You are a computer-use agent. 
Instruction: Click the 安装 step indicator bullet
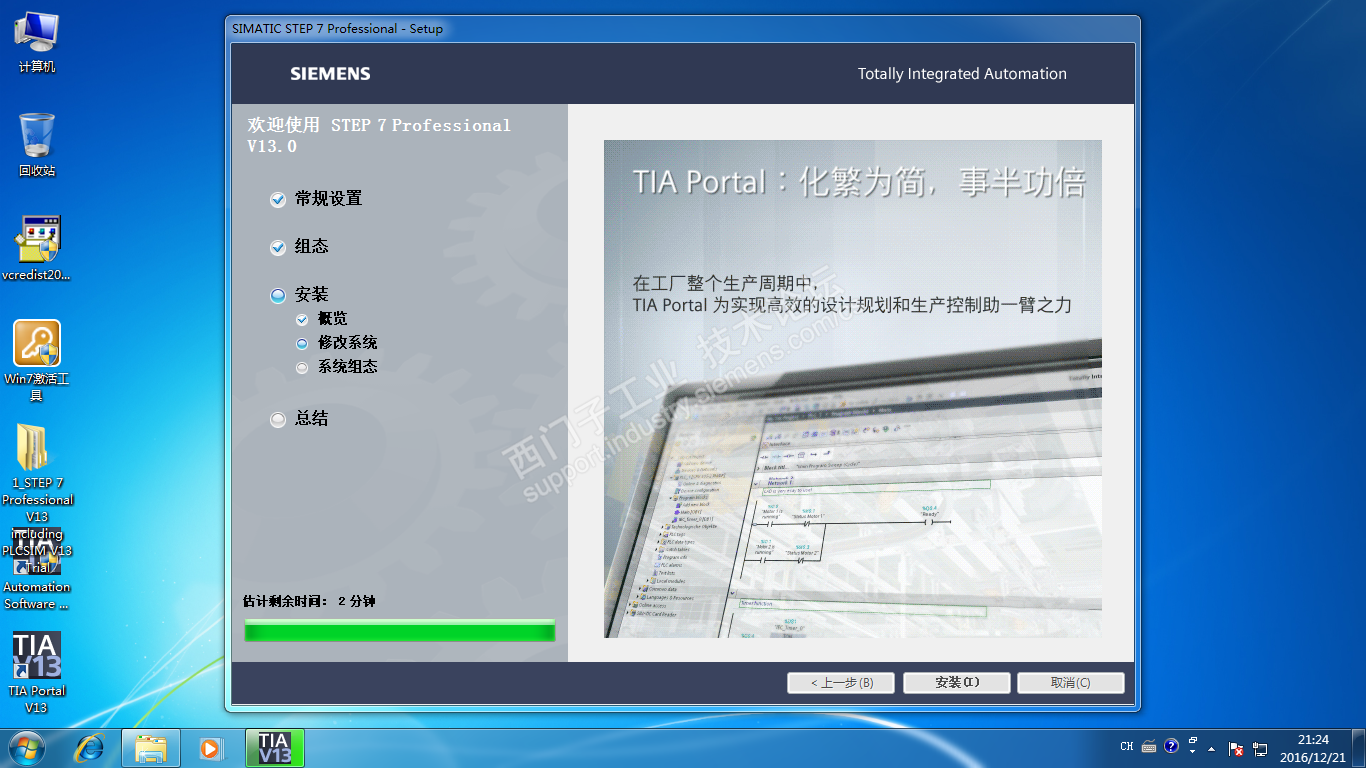pos(278,296)
